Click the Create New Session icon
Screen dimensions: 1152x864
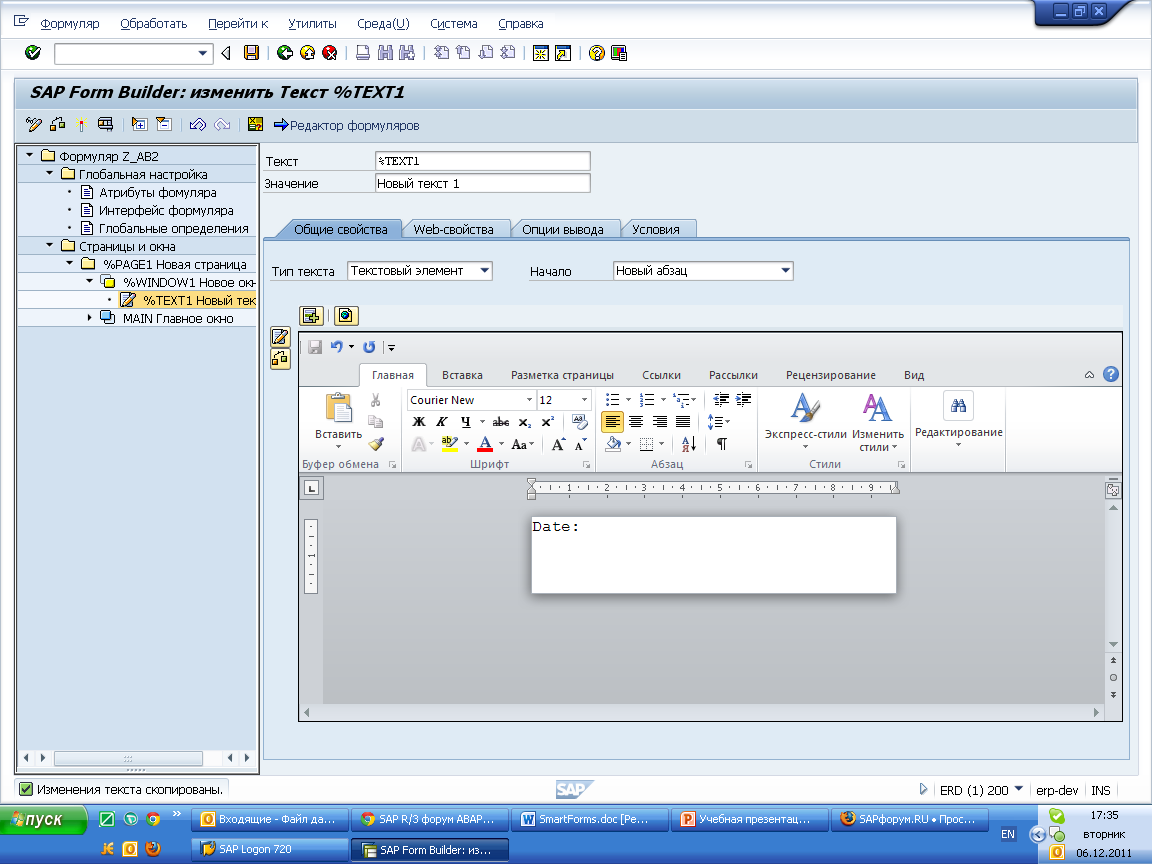pos(541,53)
